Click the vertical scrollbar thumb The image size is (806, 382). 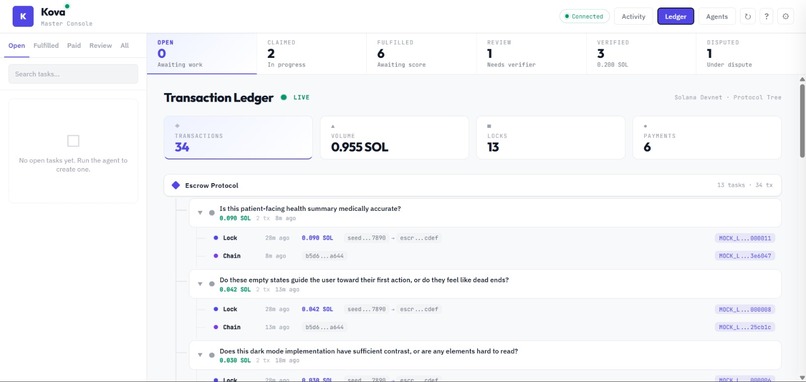pos(802,120)
